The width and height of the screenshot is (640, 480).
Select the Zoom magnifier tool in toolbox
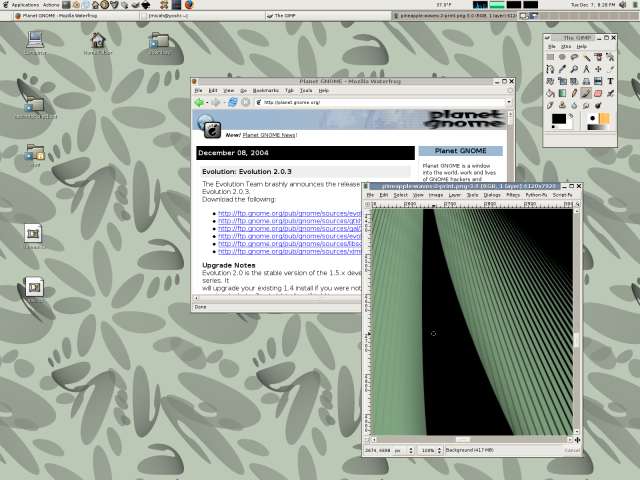pos(574,69)
